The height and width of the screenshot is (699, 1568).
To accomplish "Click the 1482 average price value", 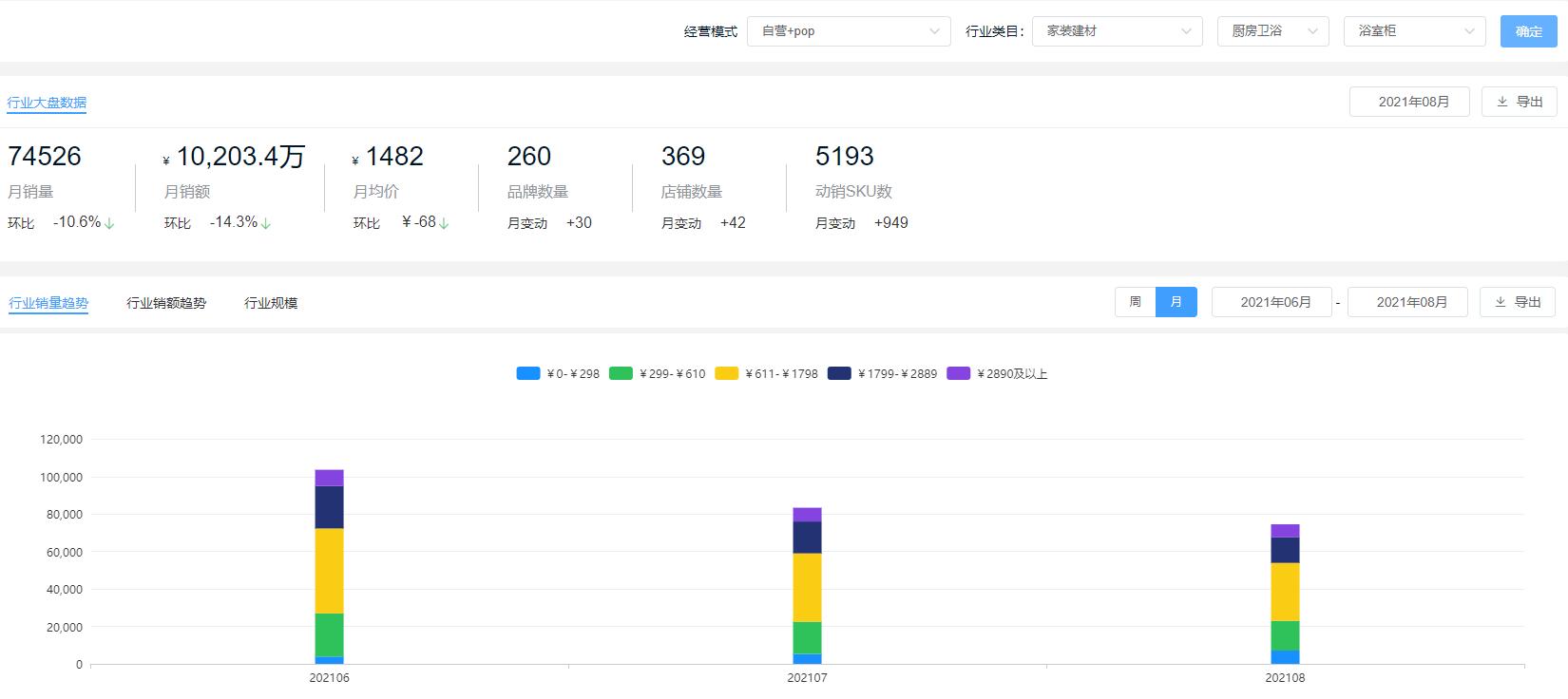I will click(394, 156).
